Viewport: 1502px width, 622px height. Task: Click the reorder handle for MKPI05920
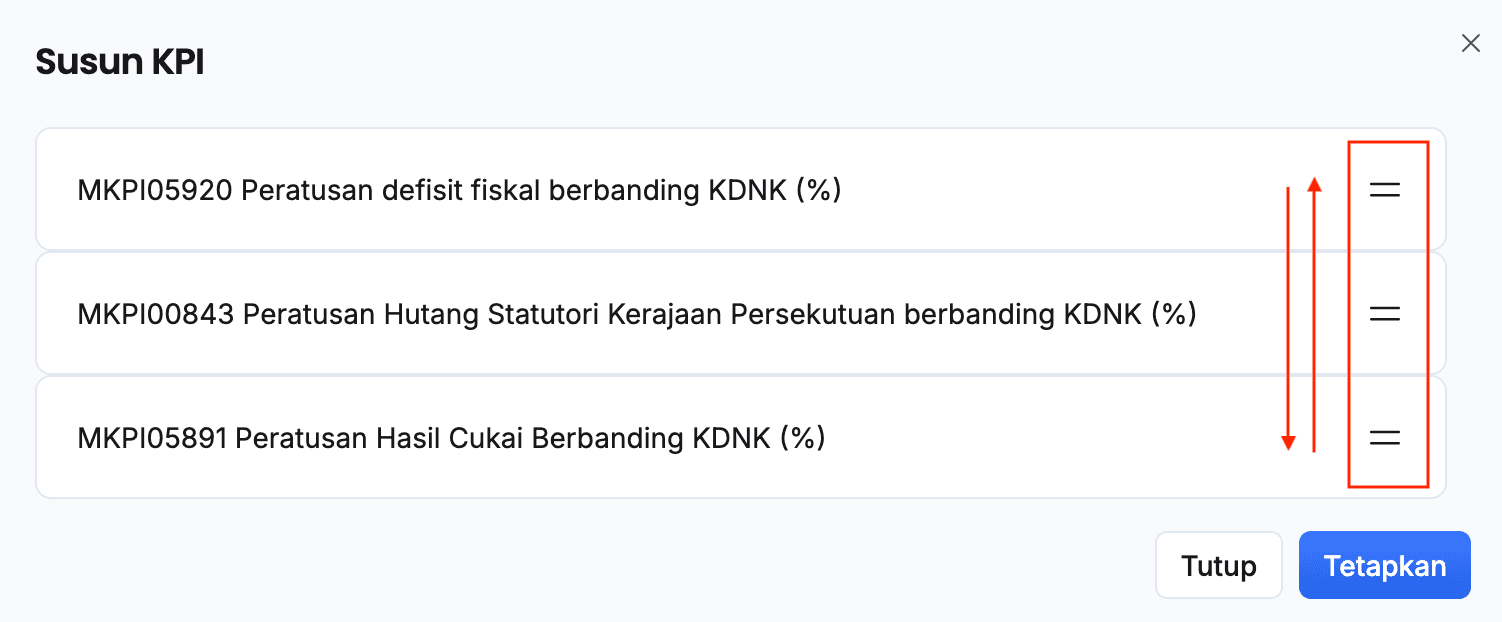(1384, 190)
